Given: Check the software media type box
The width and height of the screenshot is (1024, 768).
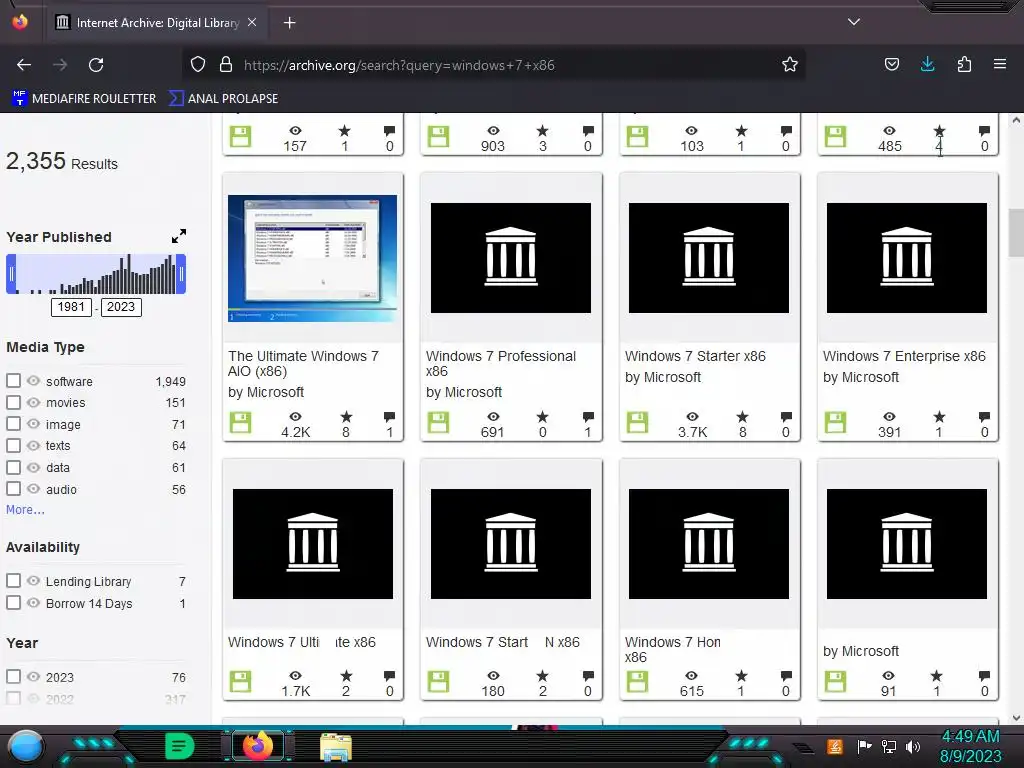Looking at the screenshot, I should pos(13,381).
